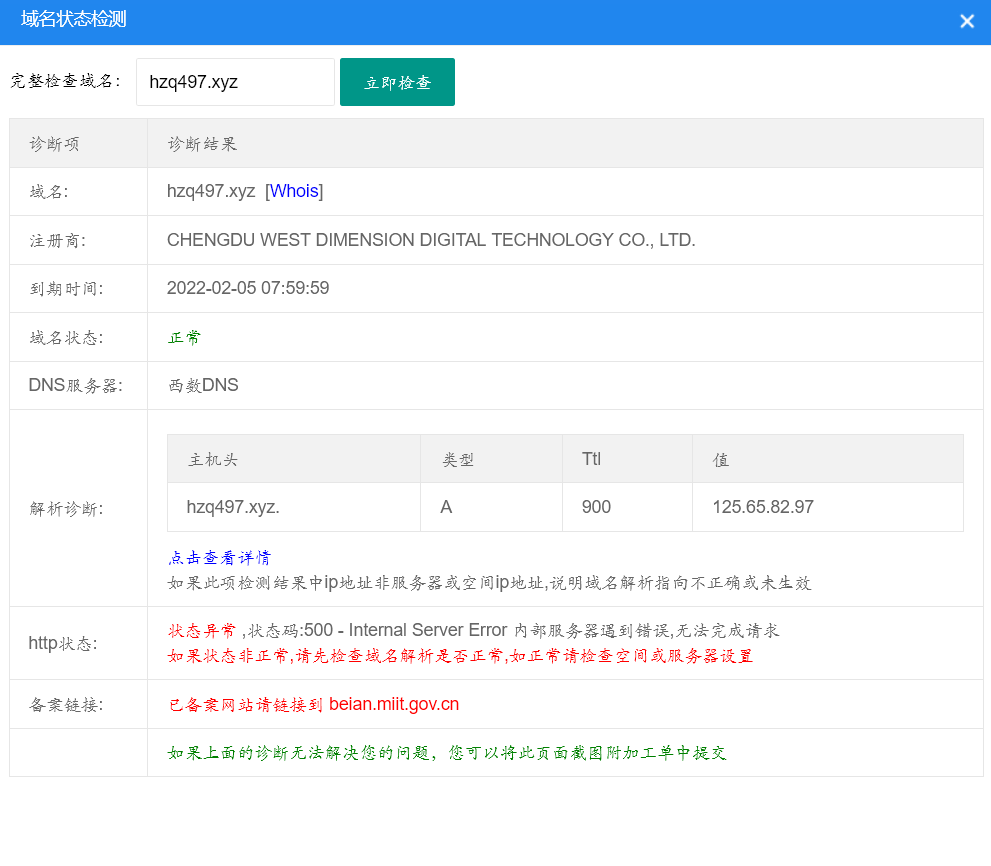Image resolution: width=991 pixels, height=866 pixels.
Task: Click the 备案链接 row label
Action: pyautogui.click(x=66, y=705)
